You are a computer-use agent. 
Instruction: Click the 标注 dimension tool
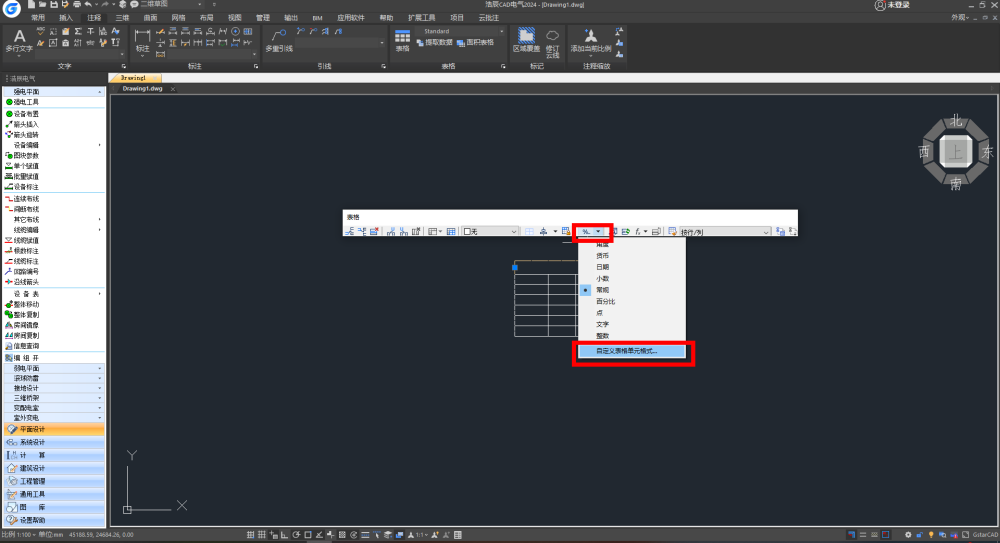[x=142, y=41]
